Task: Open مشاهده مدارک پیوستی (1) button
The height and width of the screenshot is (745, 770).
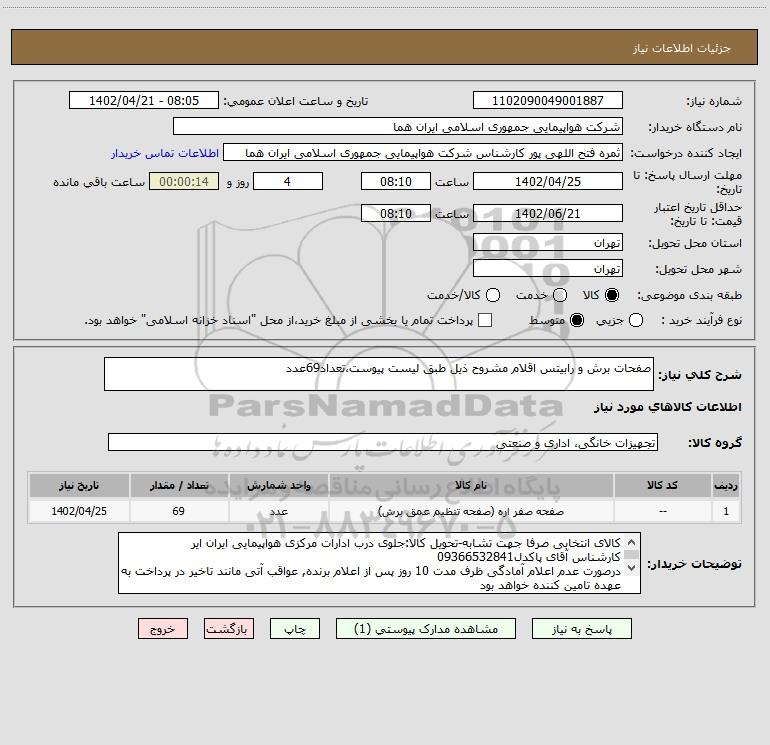Action: 426,629
